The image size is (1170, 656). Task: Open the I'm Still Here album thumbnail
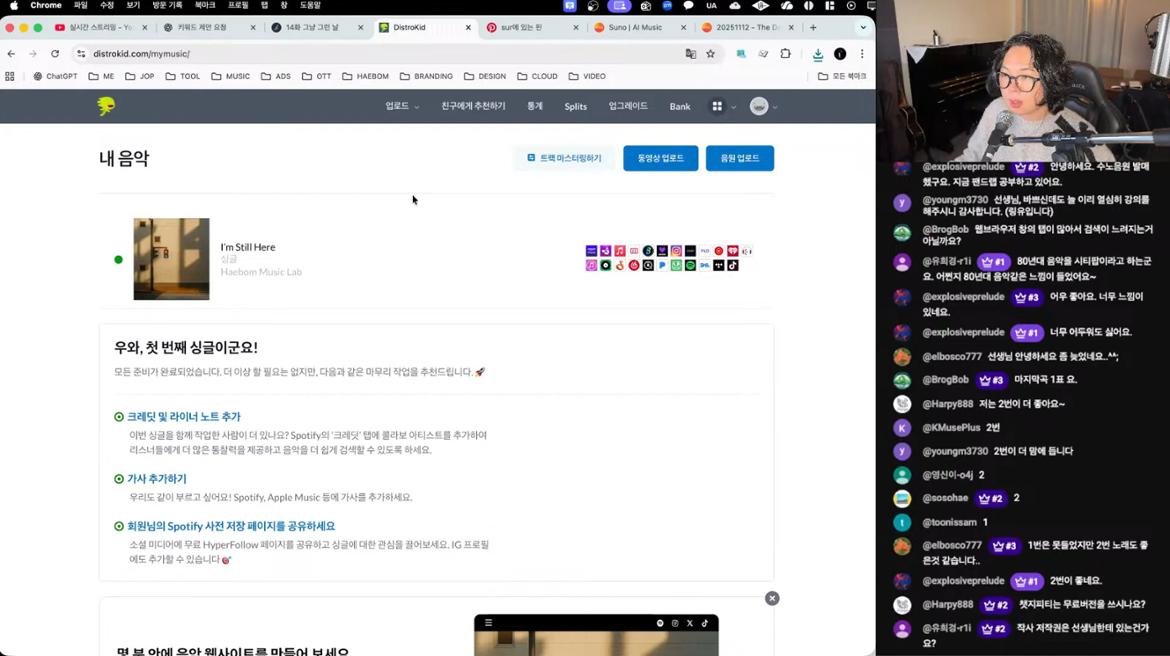click(x=171, y=259)
